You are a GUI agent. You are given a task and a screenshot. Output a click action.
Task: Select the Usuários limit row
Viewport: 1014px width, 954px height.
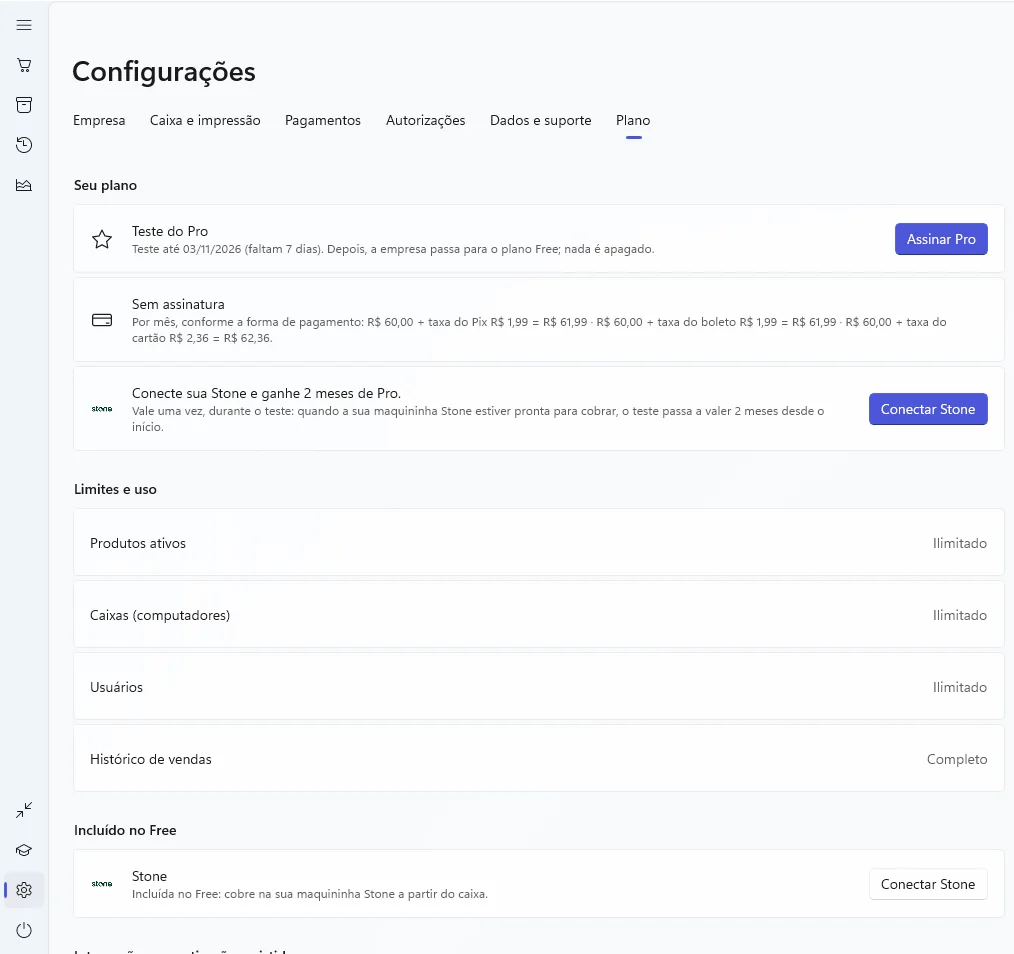(539, 686)
